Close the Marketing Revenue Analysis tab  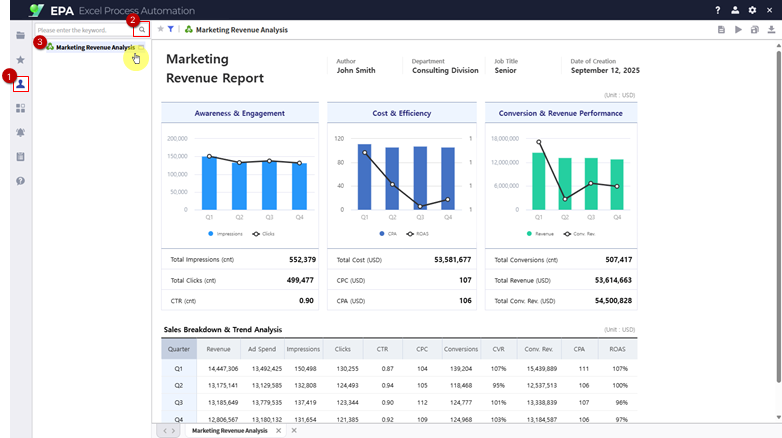pyautogui.click(x=279, y=430)
